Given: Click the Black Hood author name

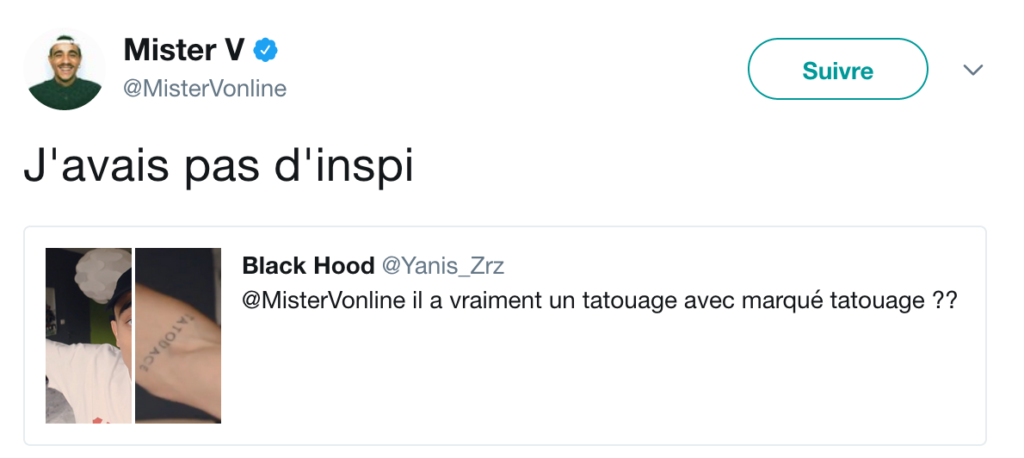Looking at the screenshot, I should tap(305, 265).
